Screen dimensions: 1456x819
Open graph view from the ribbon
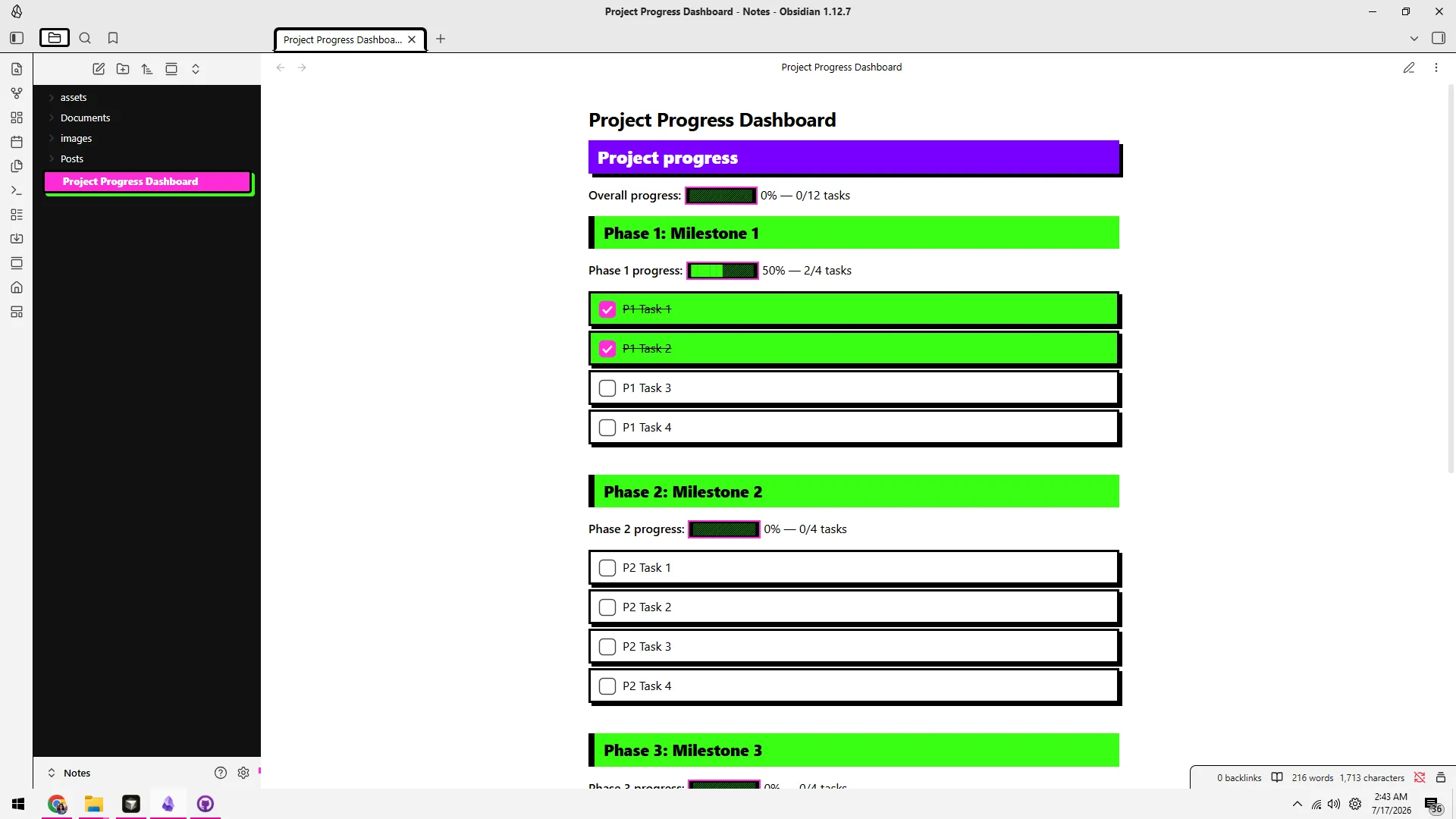(17, 93)
